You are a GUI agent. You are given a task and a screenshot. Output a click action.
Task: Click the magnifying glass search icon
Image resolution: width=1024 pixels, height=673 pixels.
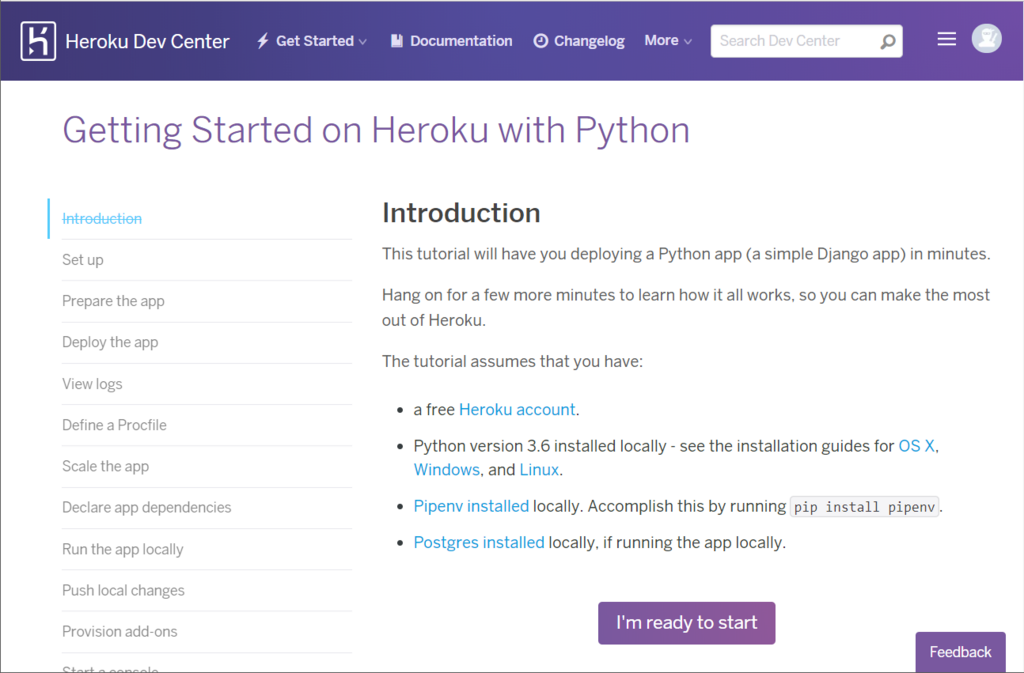(x=888, y=42)
